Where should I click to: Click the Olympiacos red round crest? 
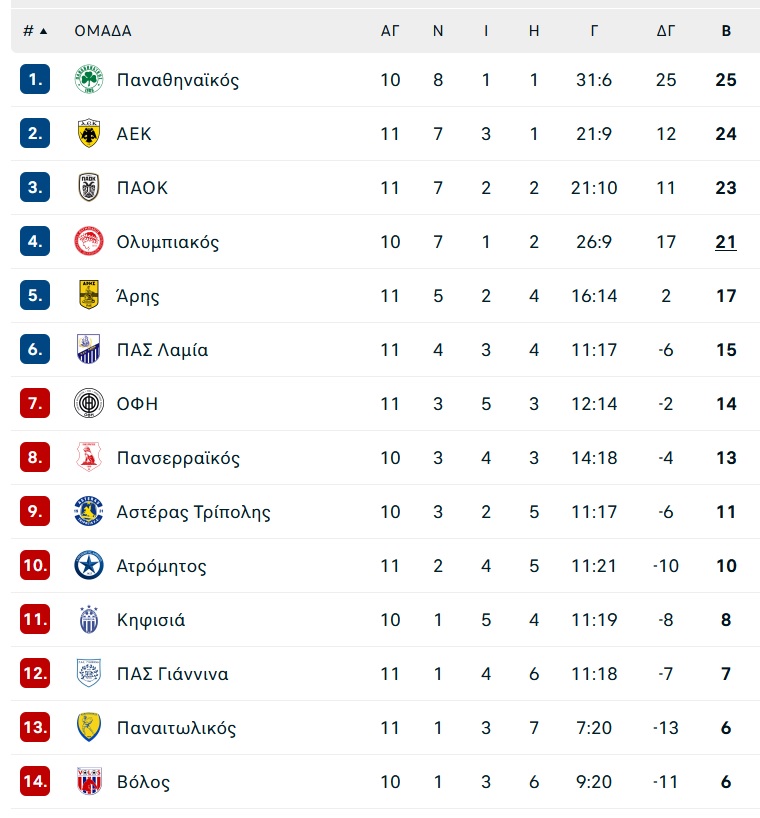(89, 242)
